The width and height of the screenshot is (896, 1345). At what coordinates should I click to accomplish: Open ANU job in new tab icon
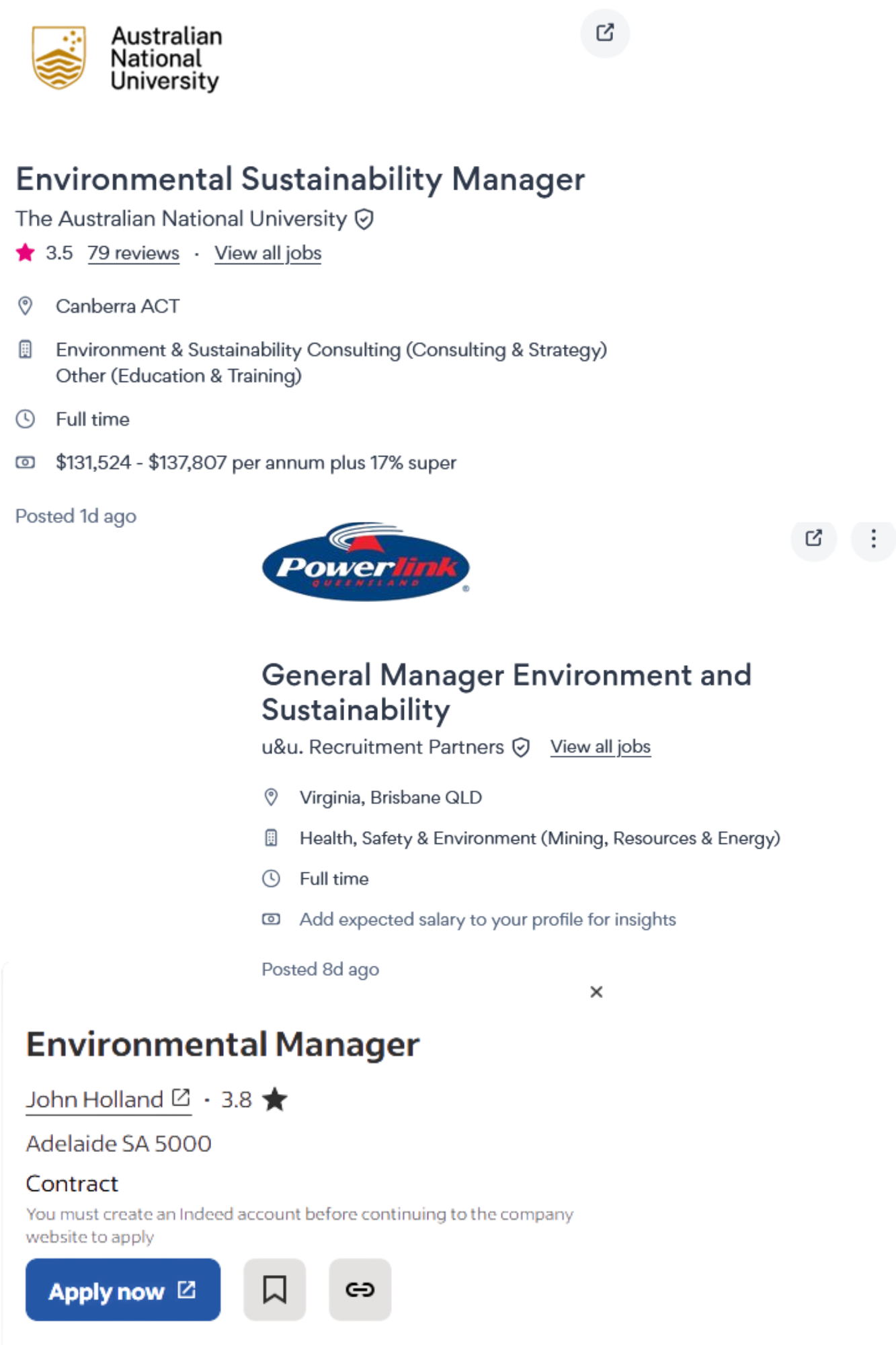coord(605,33)
